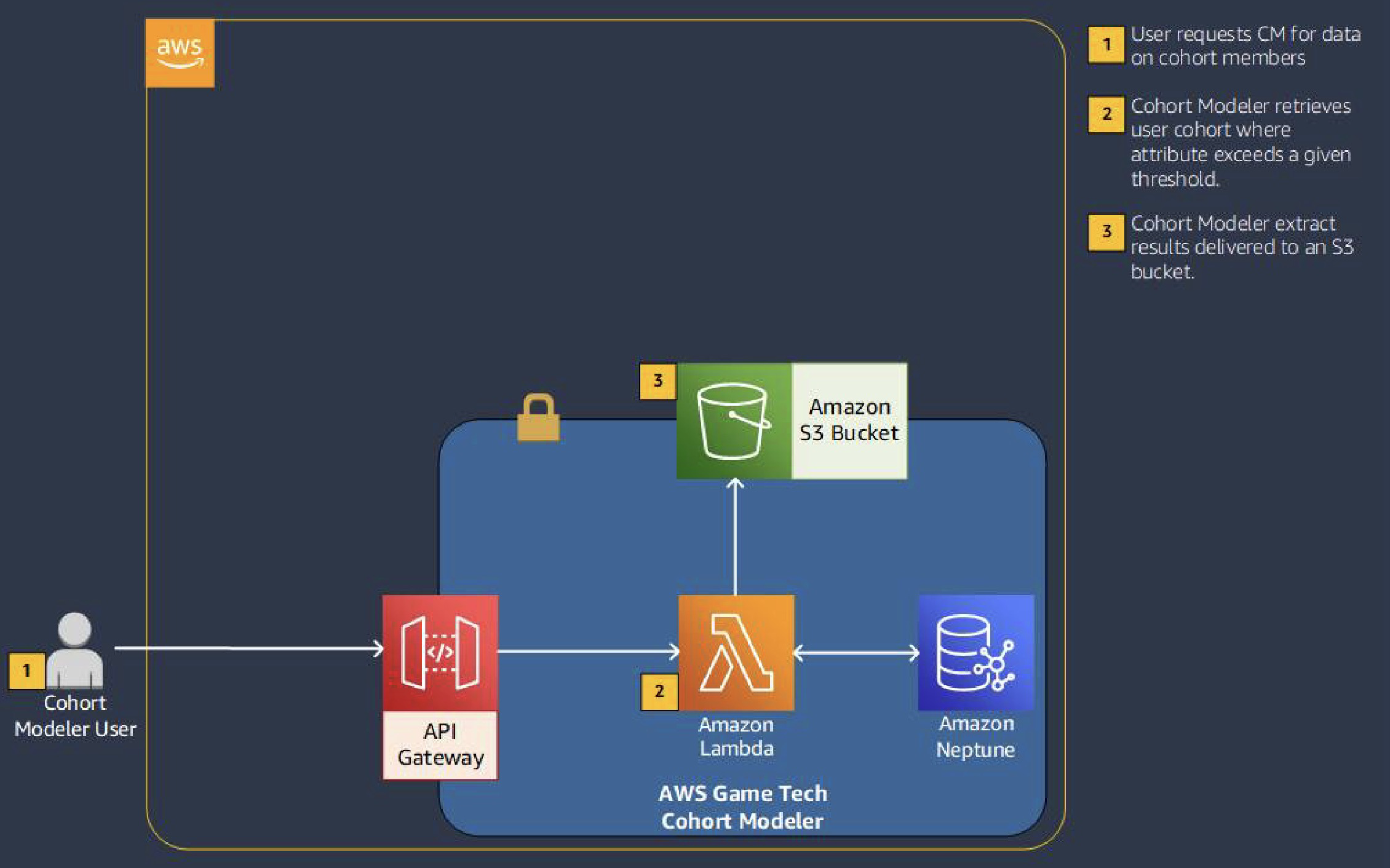Click the Amazon Lambda text label

pyautogui.click(x=736, y=736)
